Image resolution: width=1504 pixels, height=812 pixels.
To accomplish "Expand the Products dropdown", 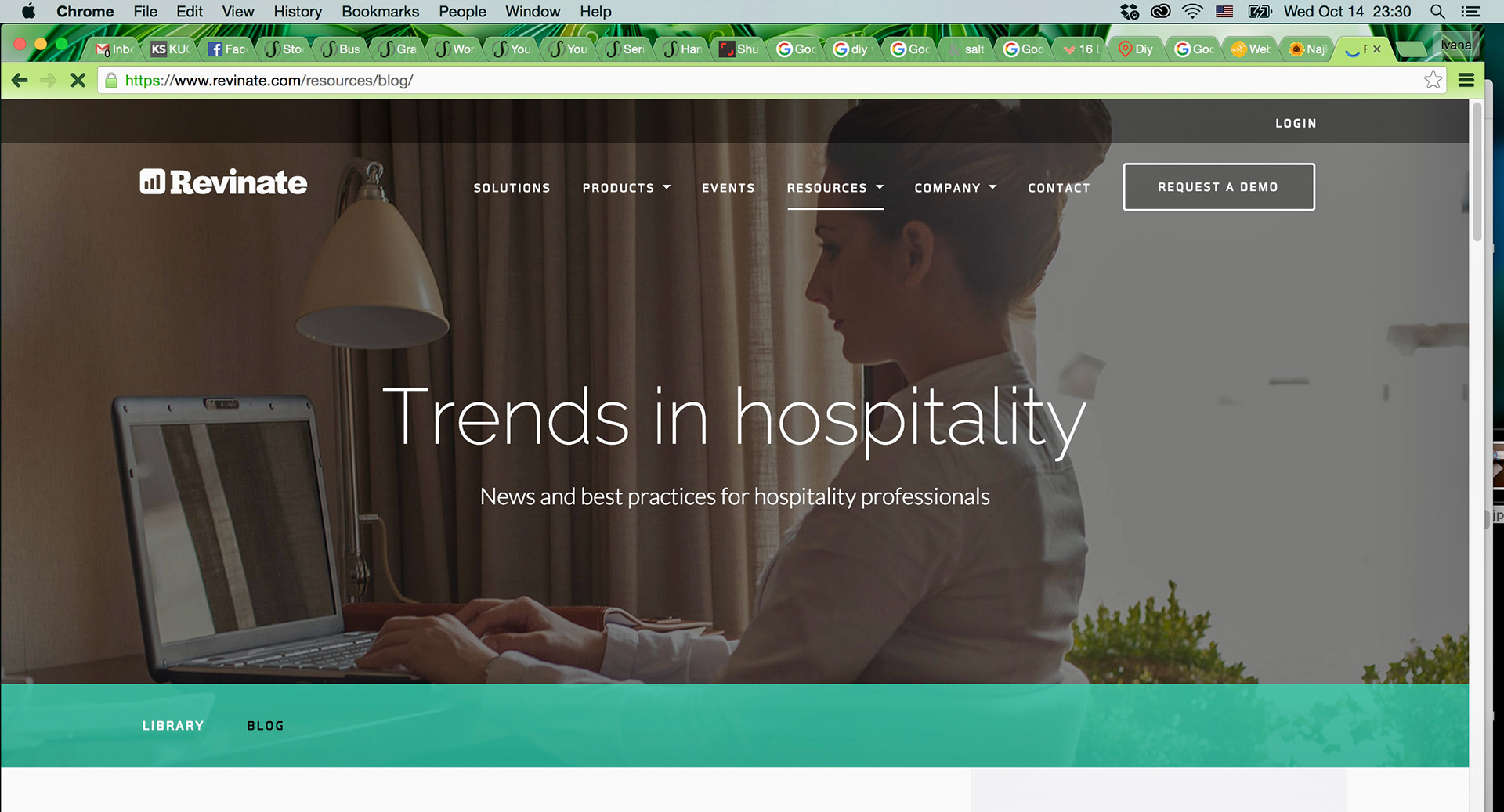I will coord(626,188).
